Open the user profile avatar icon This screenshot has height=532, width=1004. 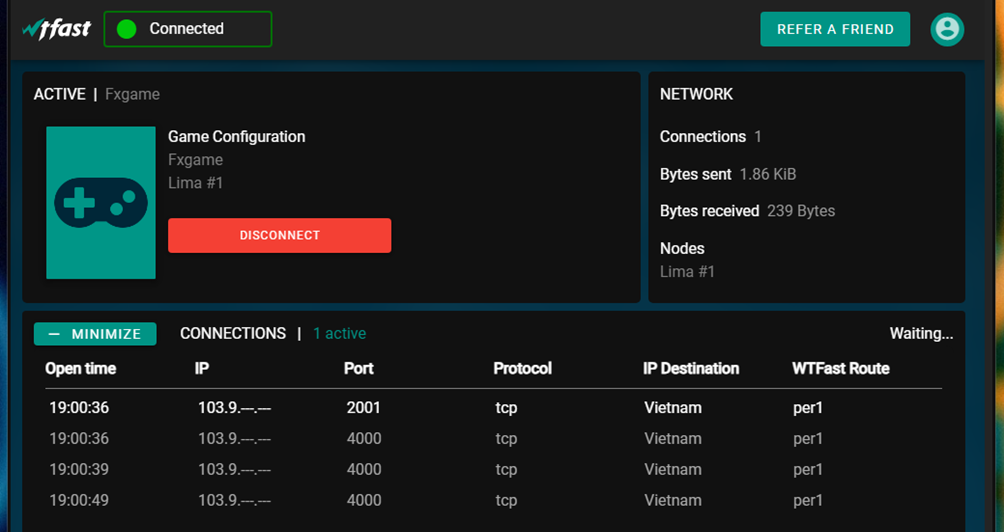click(x=946, y=29)
